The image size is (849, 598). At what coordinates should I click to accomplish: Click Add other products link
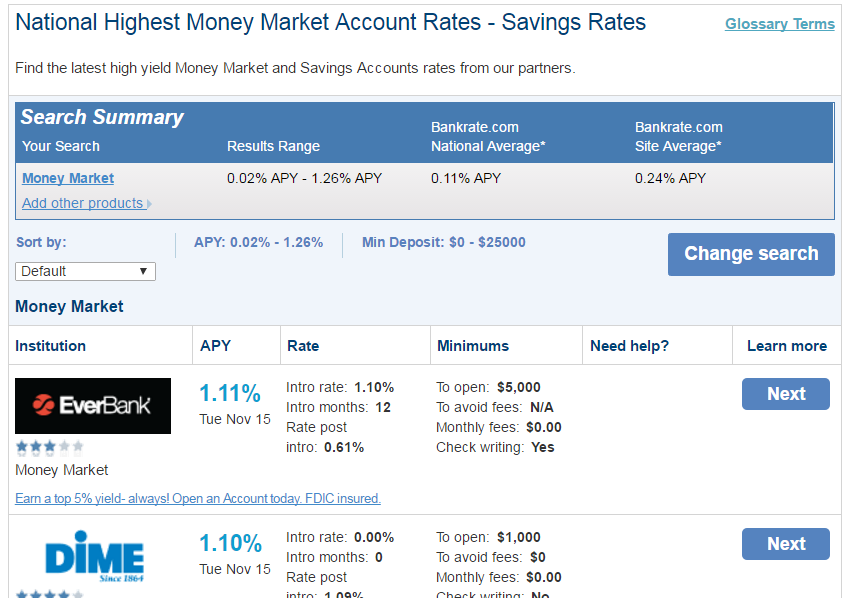(82, 203)
